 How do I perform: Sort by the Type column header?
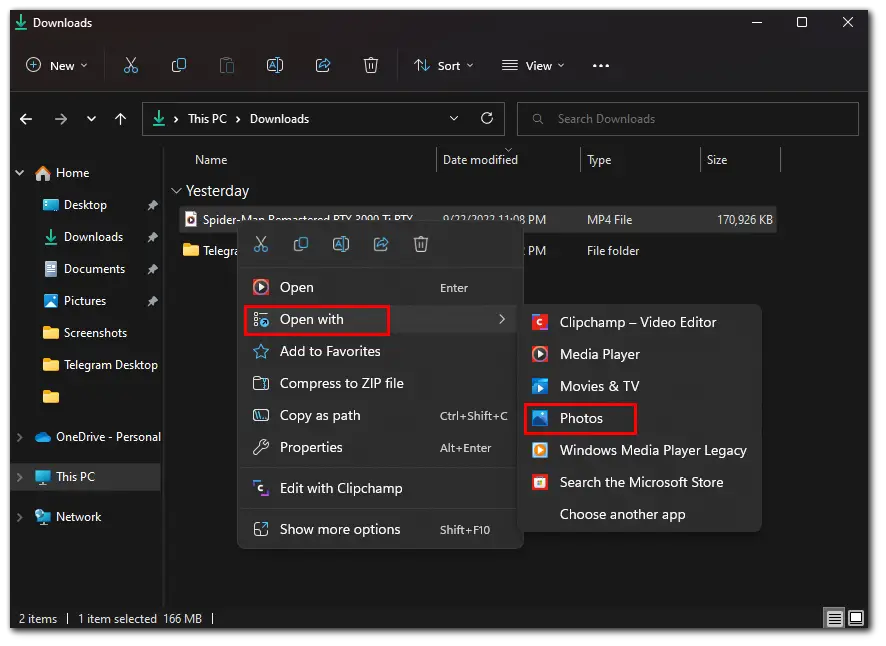[x=599, y=160]
